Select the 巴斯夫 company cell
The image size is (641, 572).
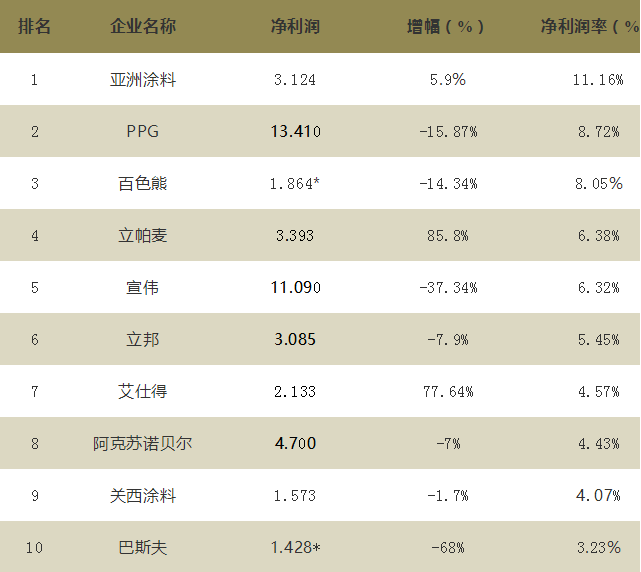(142, 548)
